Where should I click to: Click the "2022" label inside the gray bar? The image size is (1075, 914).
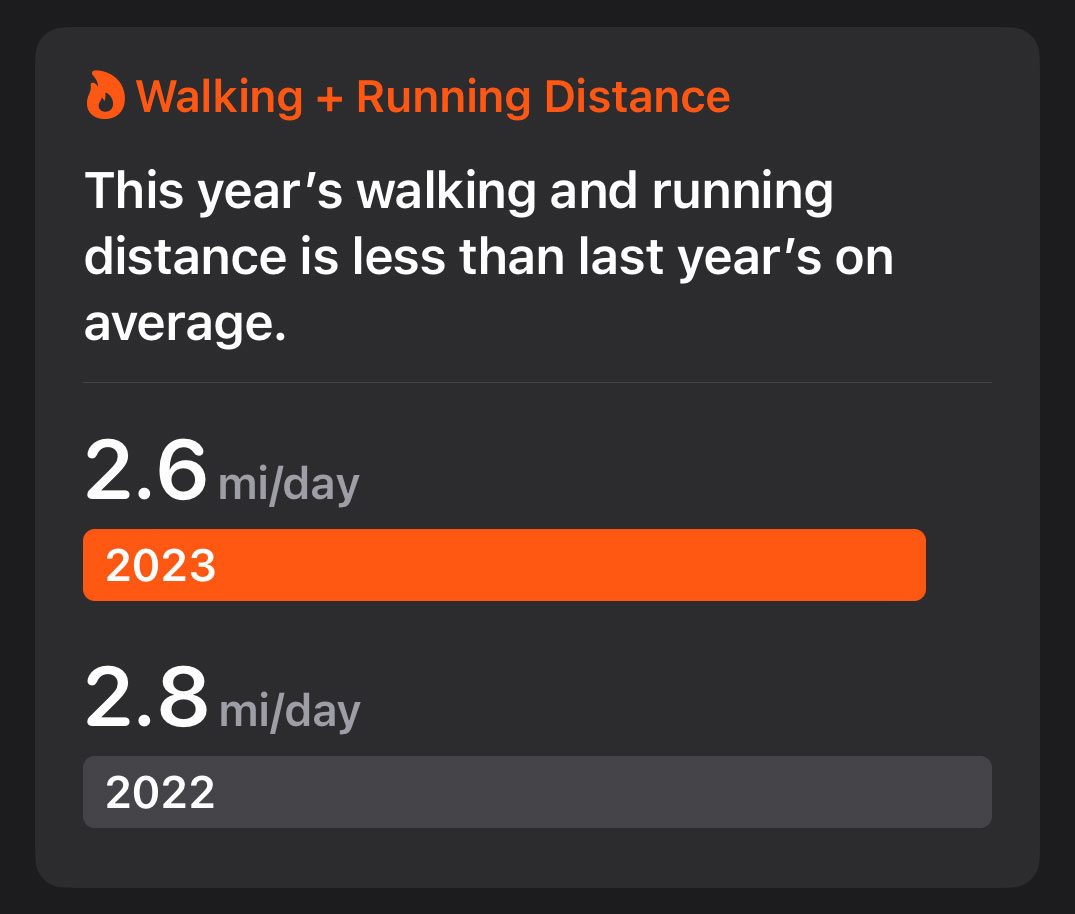coord(160,793)
